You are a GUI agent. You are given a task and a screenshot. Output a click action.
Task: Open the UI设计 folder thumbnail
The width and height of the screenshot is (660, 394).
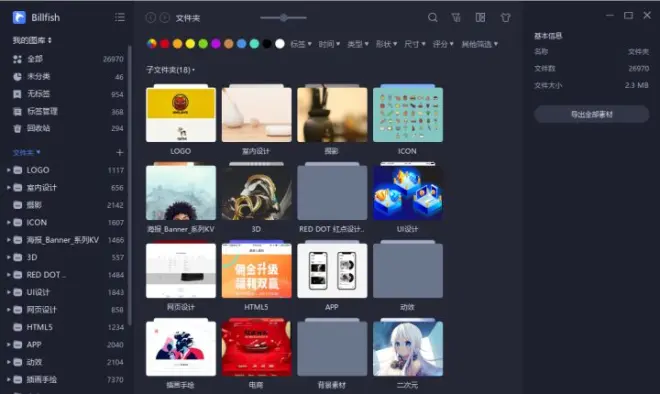pos(407,191)
